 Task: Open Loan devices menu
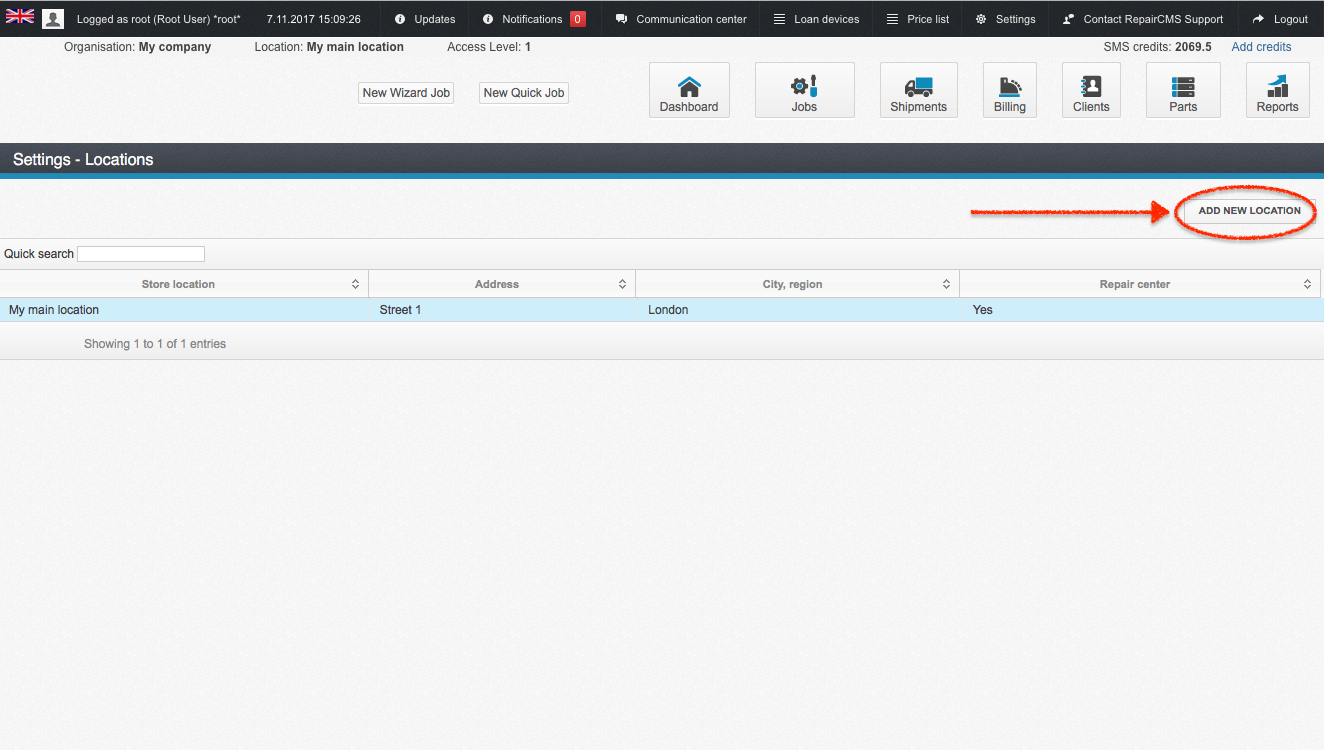816,19
